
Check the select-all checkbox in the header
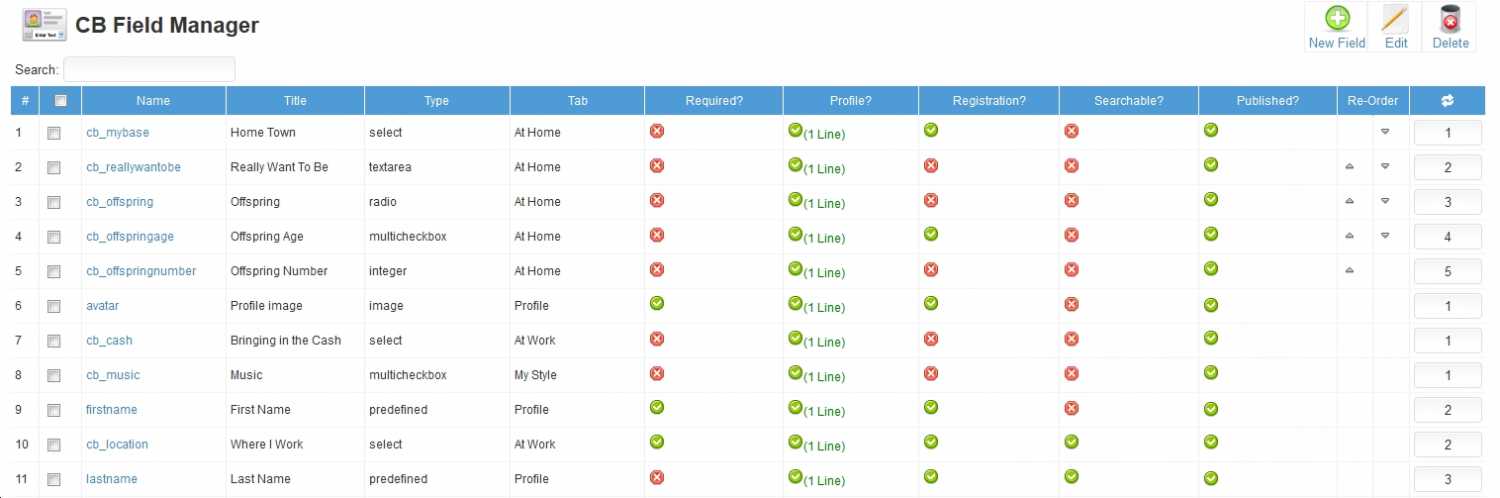click(x=60, y=100)
